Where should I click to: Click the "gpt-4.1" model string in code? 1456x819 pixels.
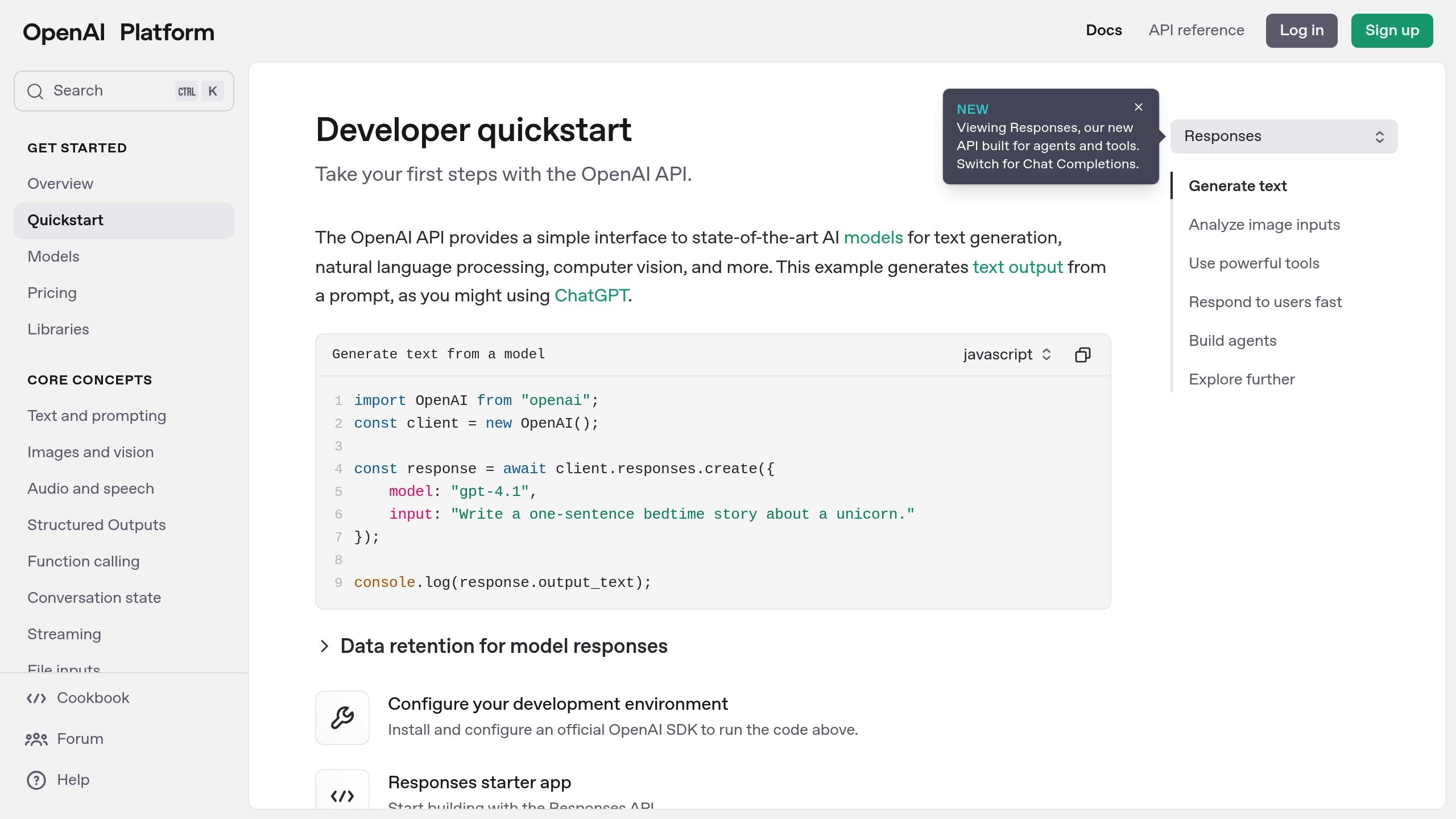click(490, 491)
